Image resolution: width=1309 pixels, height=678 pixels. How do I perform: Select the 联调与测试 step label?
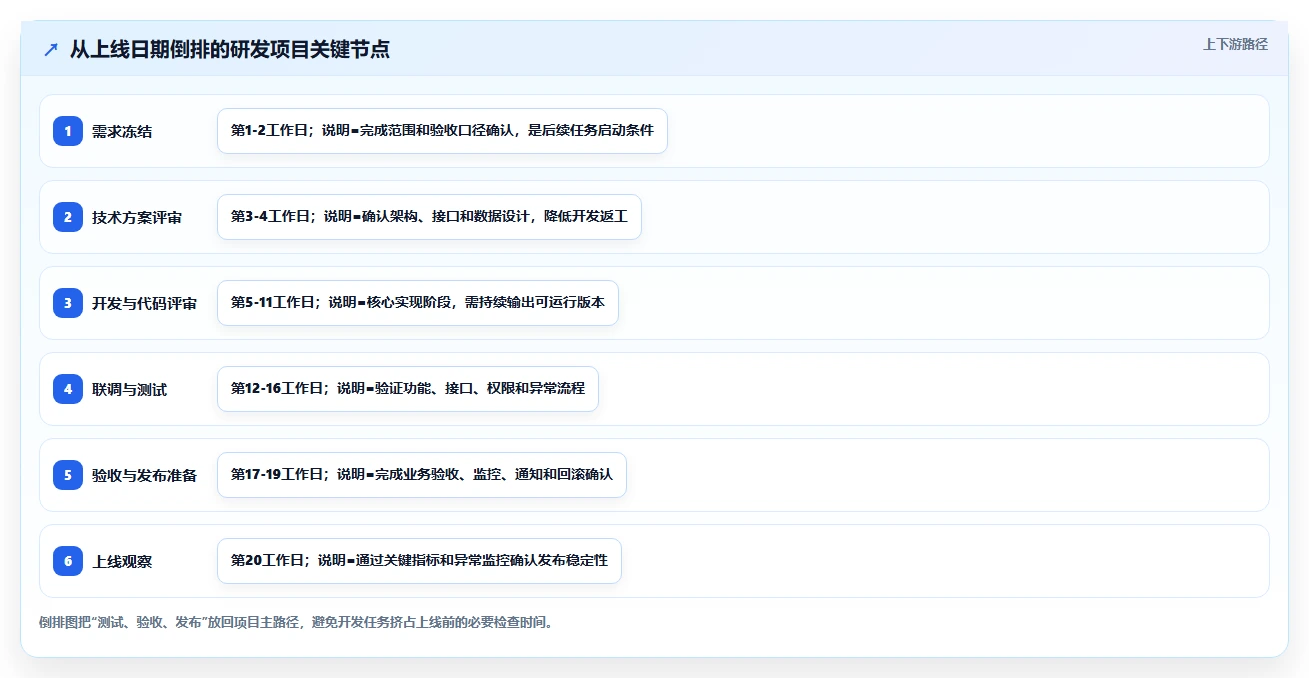coord(129,389)
